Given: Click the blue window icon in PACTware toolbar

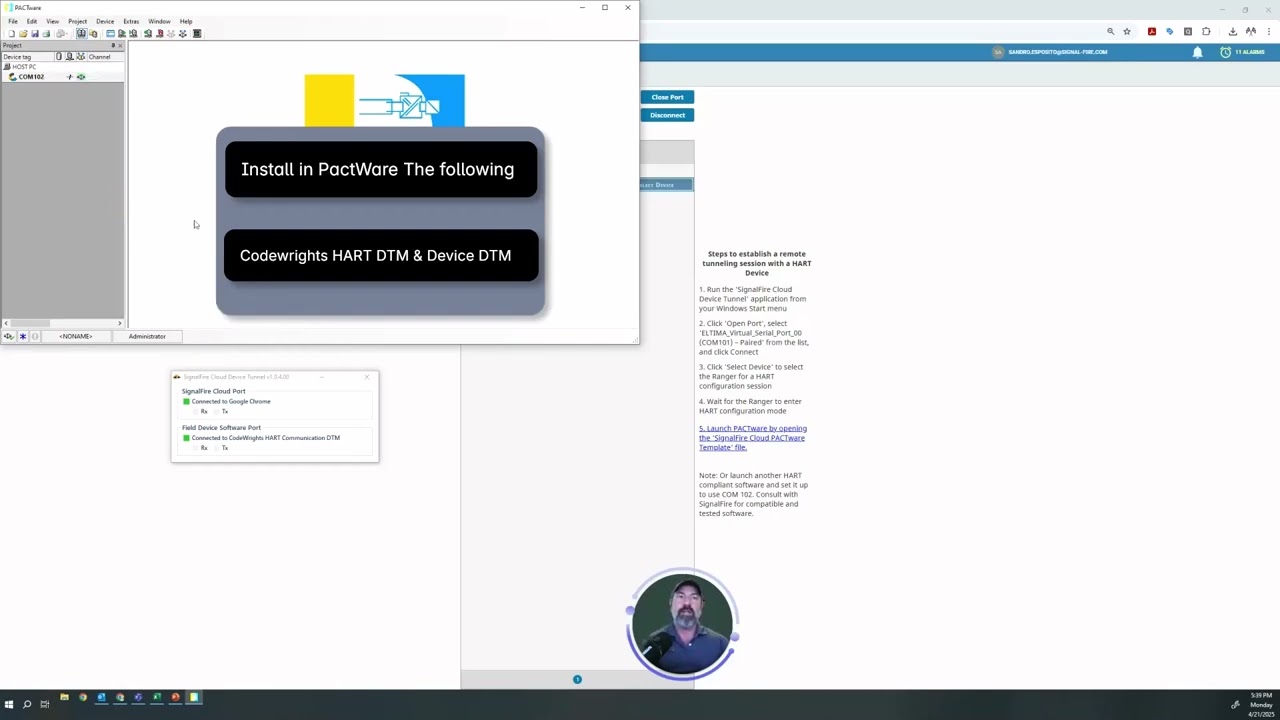Looking at the screenshot, I should point(110,34).
